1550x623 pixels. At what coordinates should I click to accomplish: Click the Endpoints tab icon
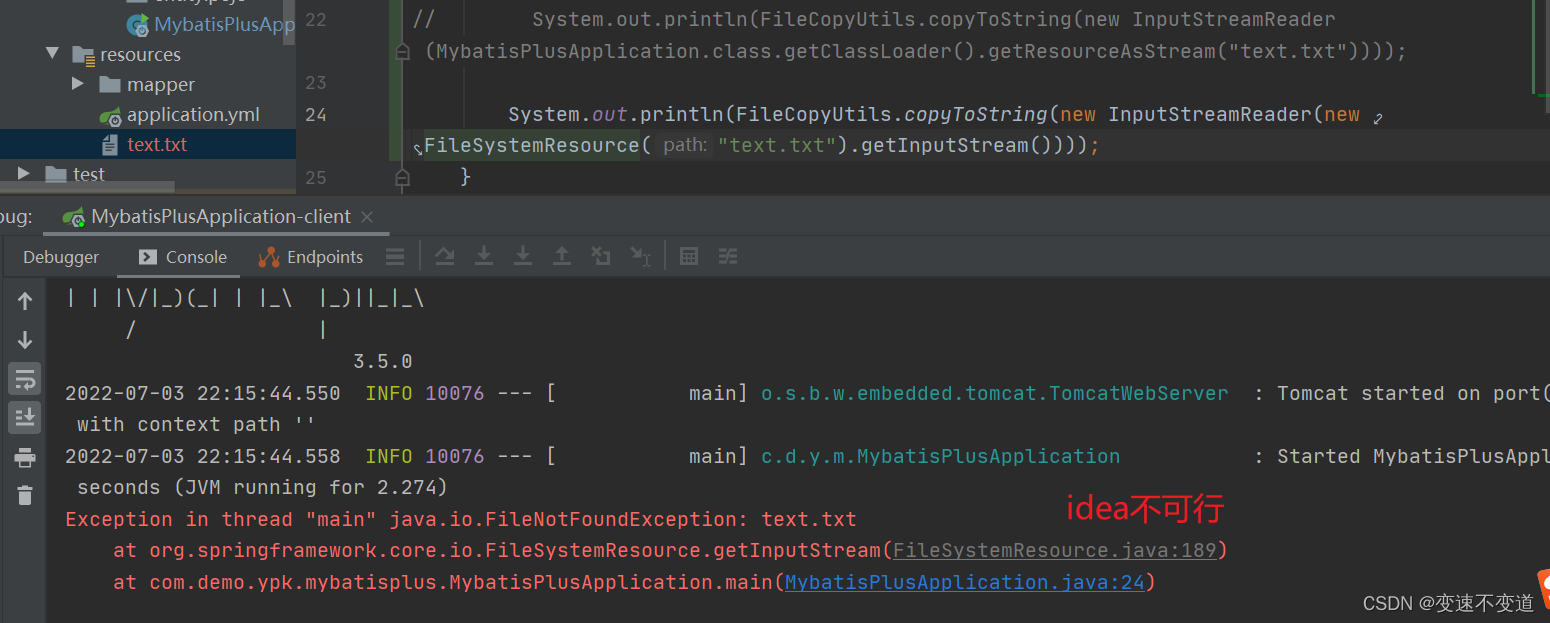pos(268,257)
